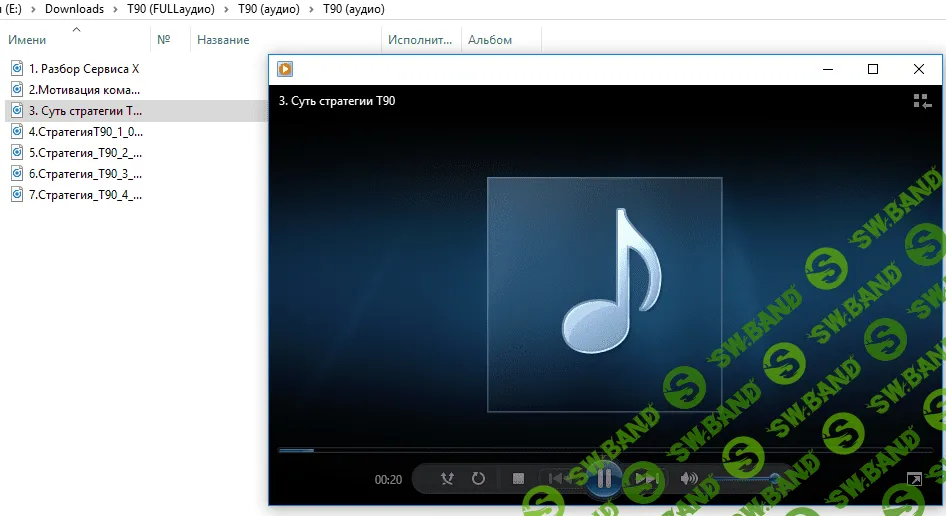Viewport: 946px width, 516px height.
Task: Skip to the next track
Action: (x=646, y=479)
